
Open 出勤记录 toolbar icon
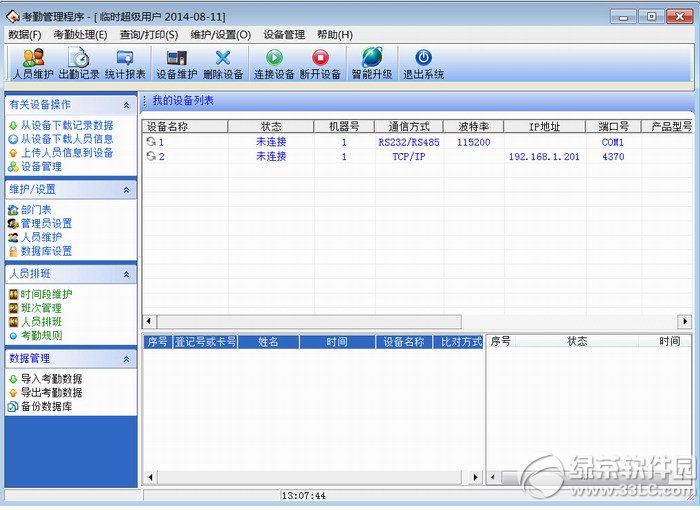[x=79, y=58]
